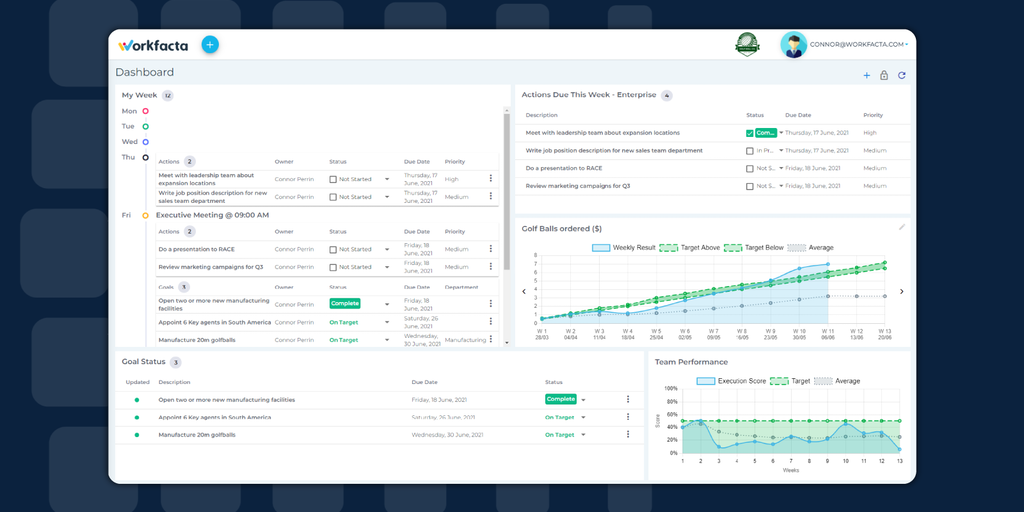
Task: Click the blue plus button beside Workfacta logo
Action: [210, 44]
